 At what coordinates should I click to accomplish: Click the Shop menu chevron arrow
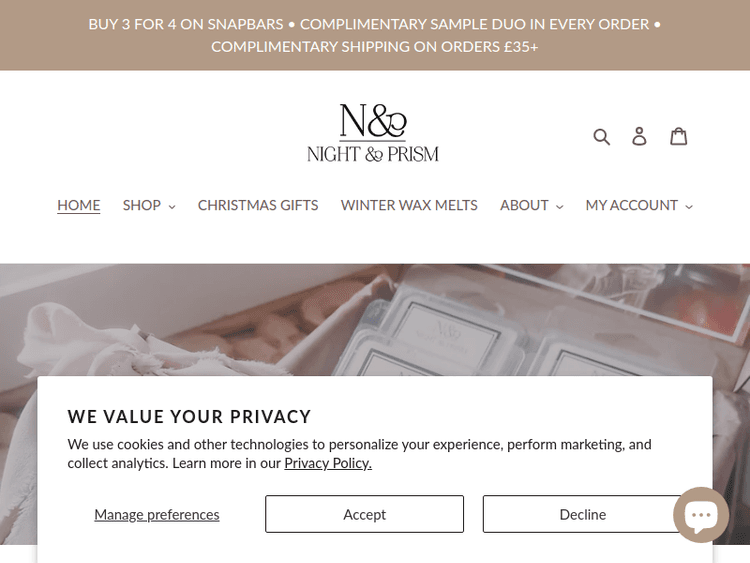[172, 206]
